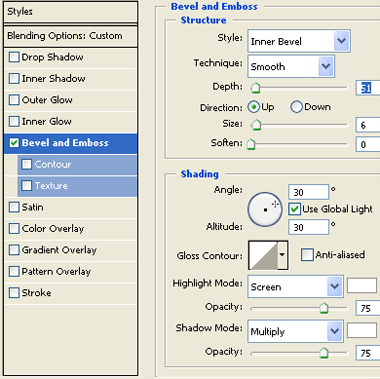Tick the Gradient Overlay checkbox

14,250
